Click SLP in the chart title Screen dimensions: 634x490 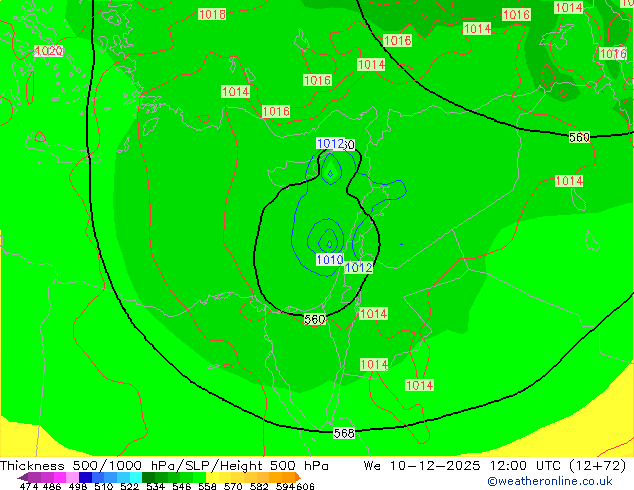[x=197, y=466]
